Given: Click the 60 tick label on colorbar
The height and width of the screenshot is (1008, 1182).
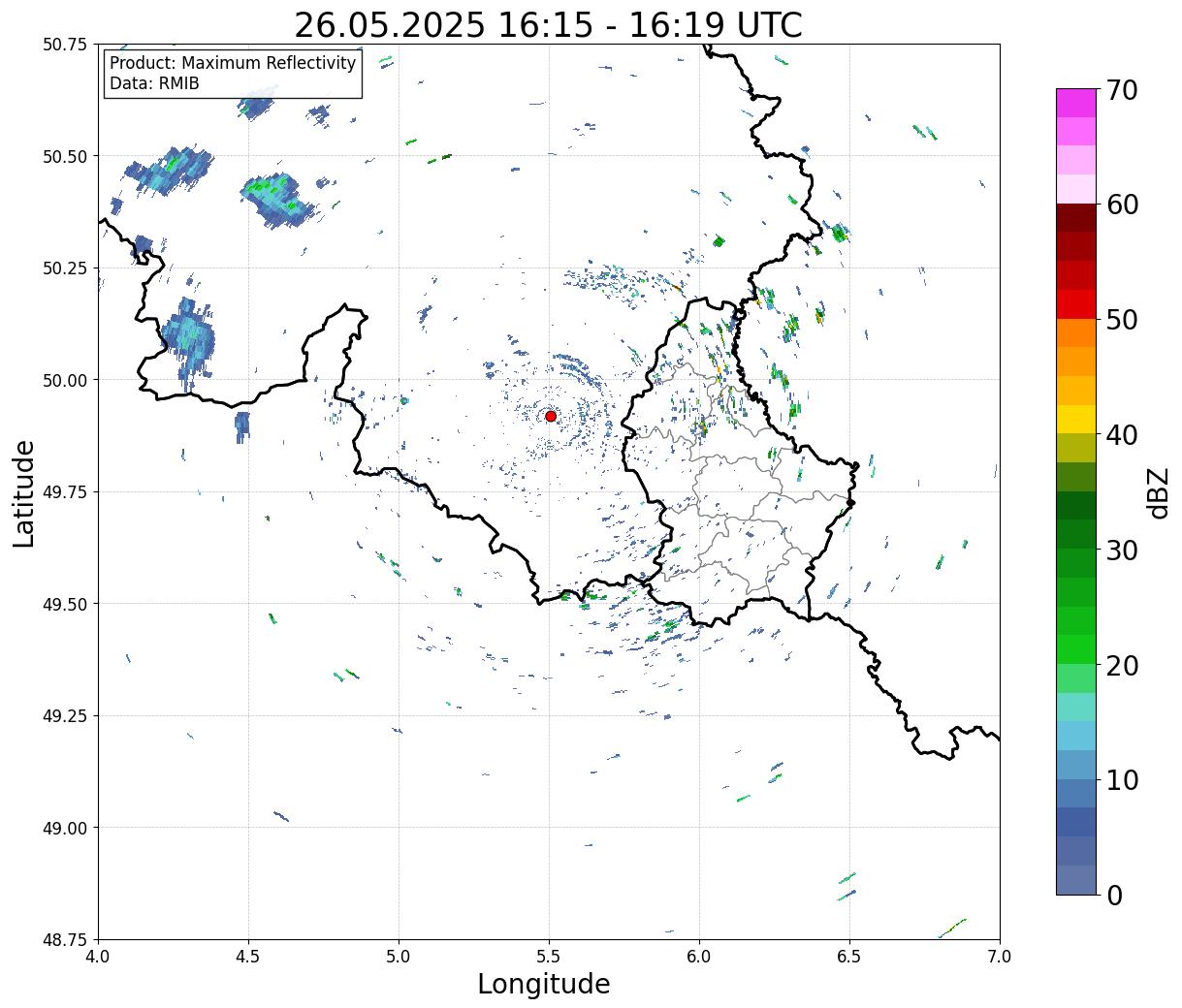Looking at the screenshot, I should click(x=1122, y=205).
